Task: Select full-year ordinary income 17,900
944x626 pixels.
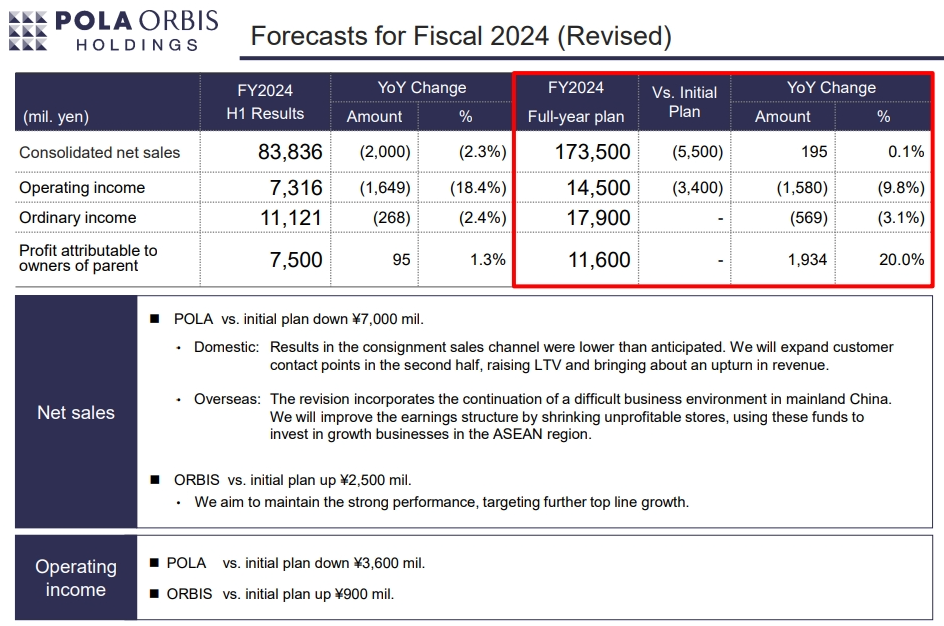Action: [598, 218]
